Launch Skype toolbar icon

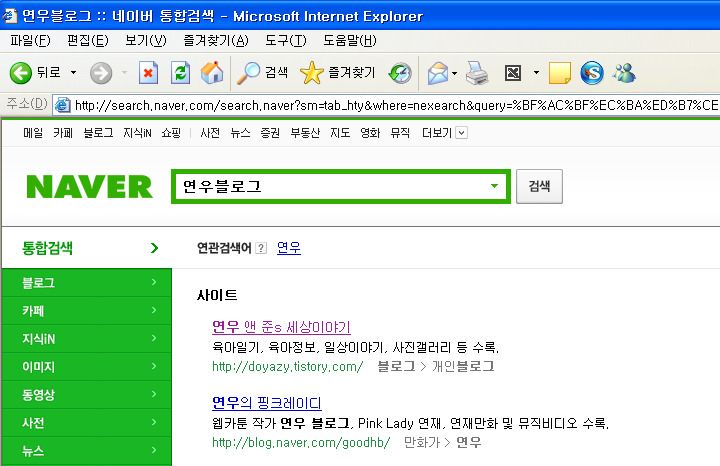click(x=591, y=73)
